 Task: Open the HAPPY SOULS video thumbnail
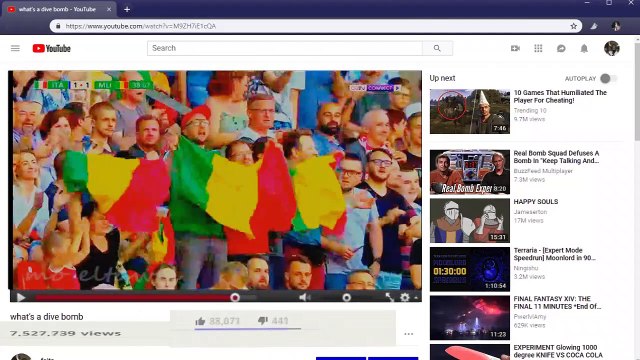pos(470,220)
